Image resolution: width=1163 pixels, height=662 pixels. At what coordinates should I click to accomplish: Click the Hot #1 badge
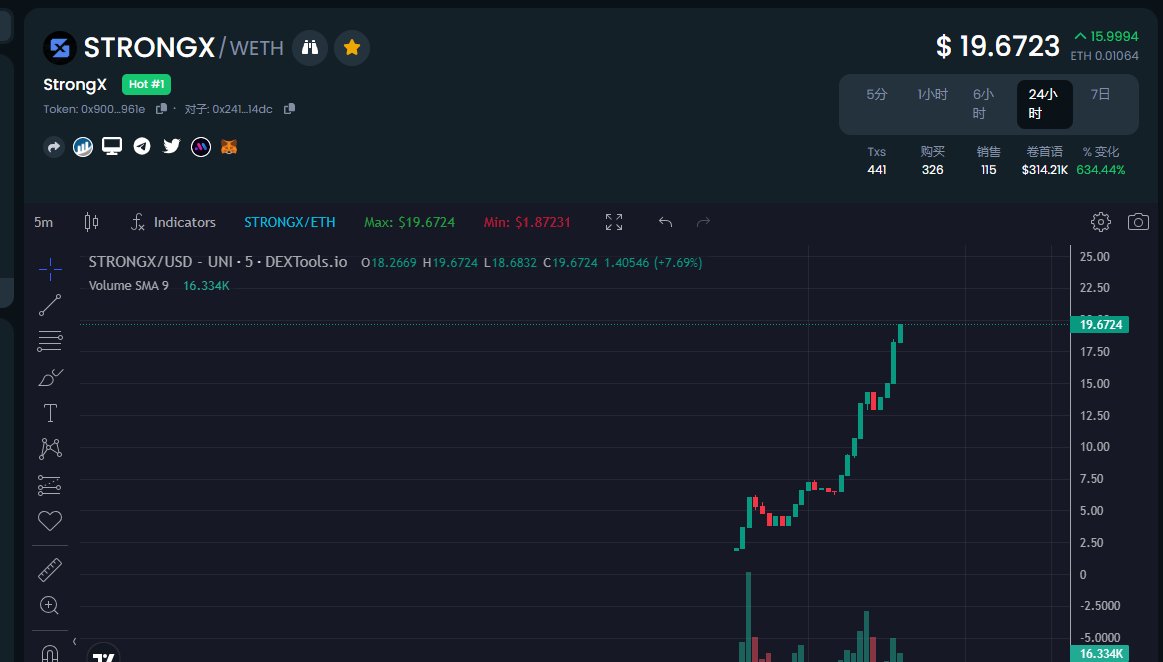[146, 85]
